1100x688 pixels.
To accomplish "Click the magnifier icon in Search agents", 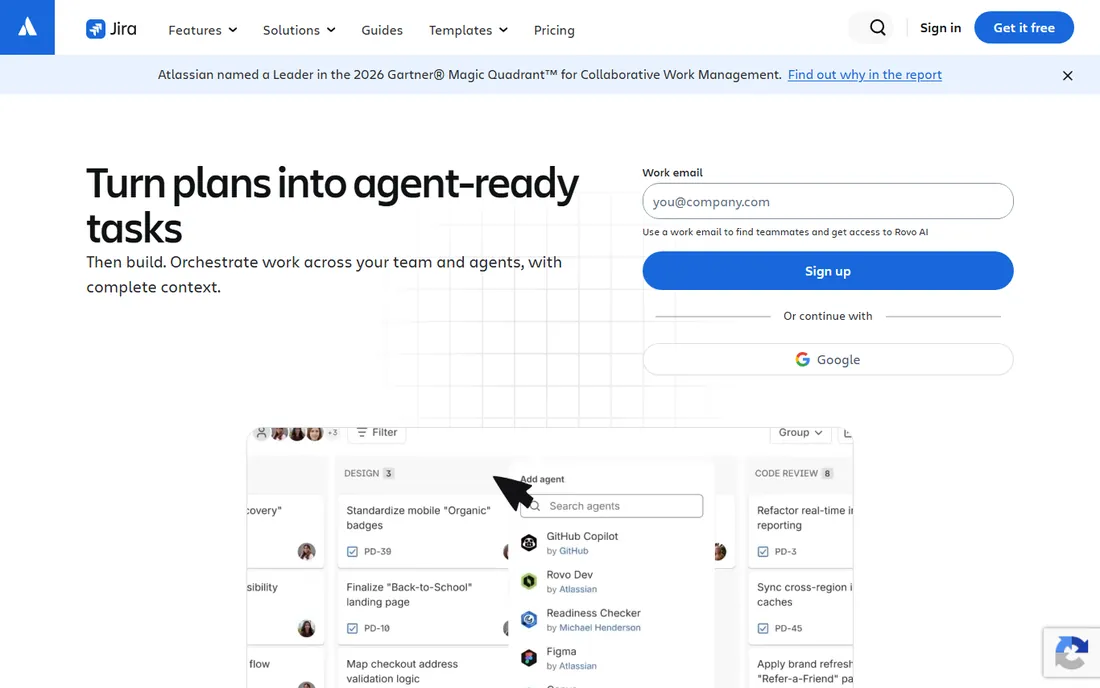I will click(535, 506).
